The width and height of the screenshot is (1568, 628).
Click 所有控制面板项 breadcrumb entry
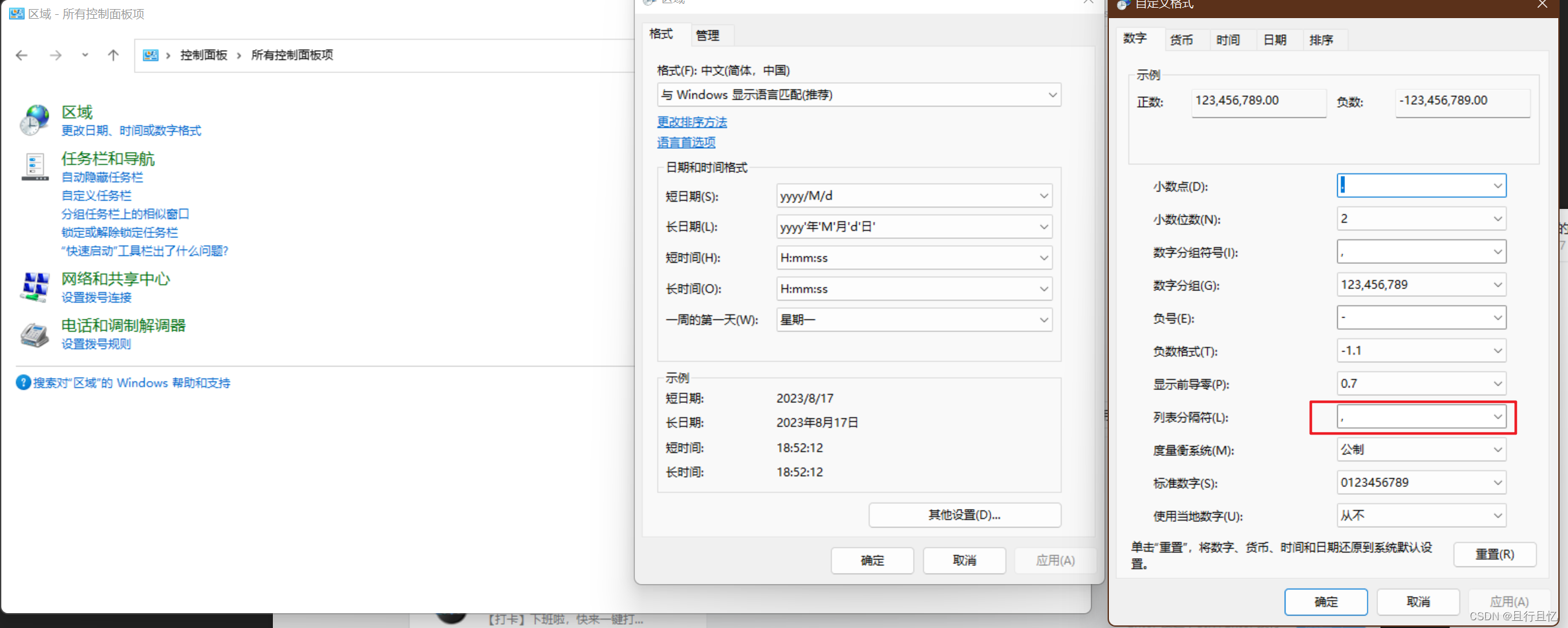292,56
